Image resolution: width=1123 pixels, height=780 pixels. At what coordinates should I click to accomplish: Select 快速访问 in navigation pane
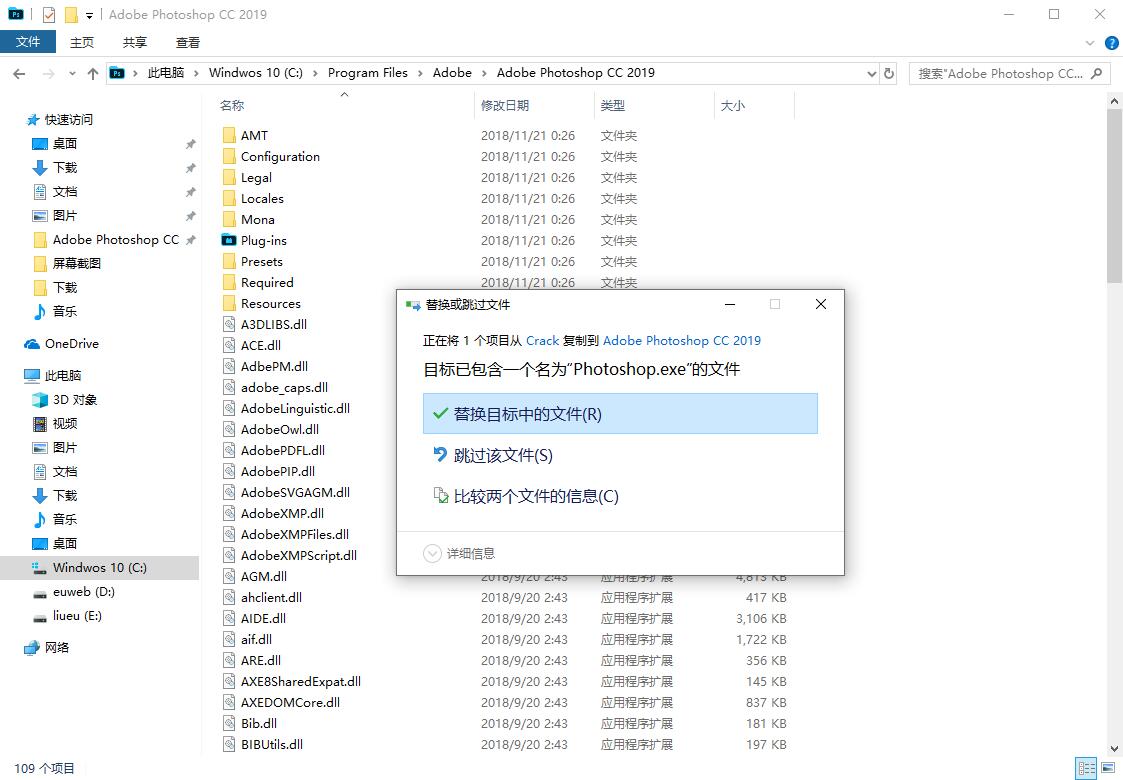[x=68, y=120]
